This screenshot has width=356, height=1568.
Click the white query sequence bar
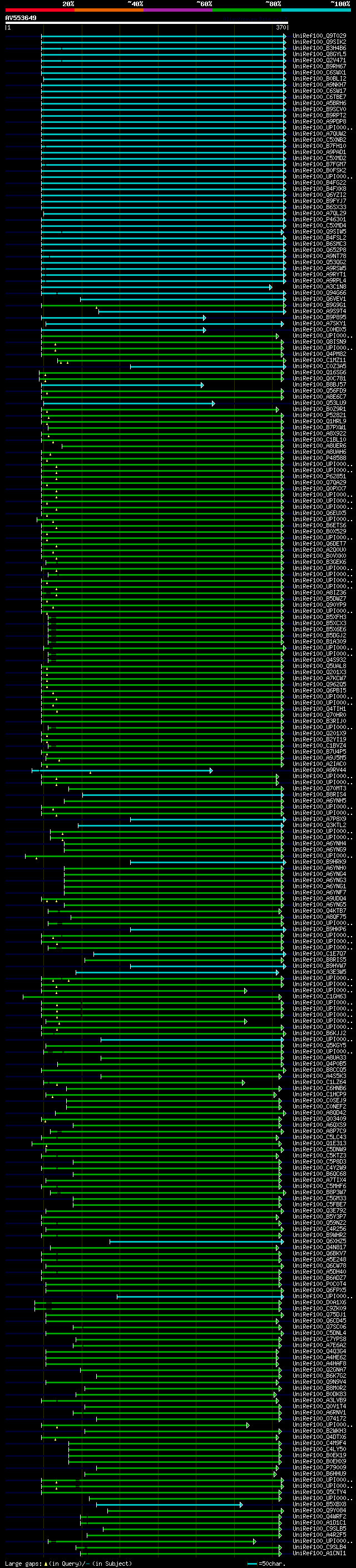point(147,22)
